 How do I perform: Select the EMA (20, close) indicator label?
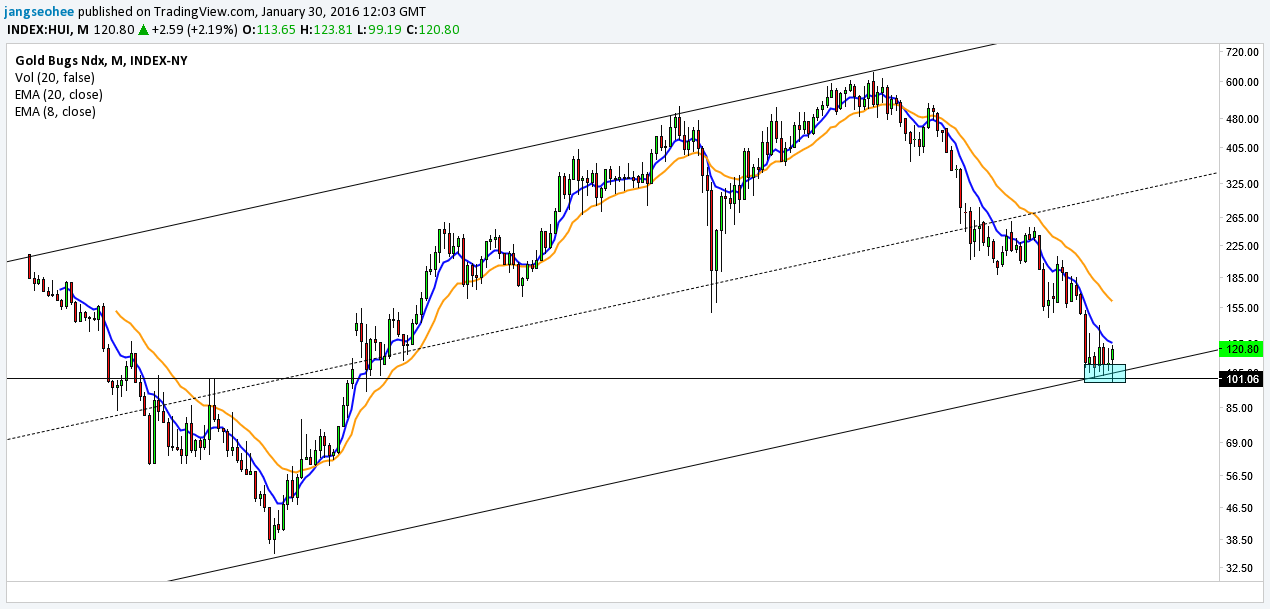[x=59, y=94]
